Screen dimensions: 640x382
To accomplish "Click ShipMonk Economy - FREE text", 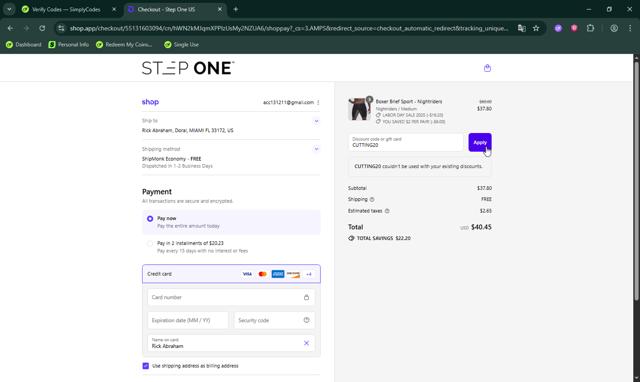I will pos(171,159).
